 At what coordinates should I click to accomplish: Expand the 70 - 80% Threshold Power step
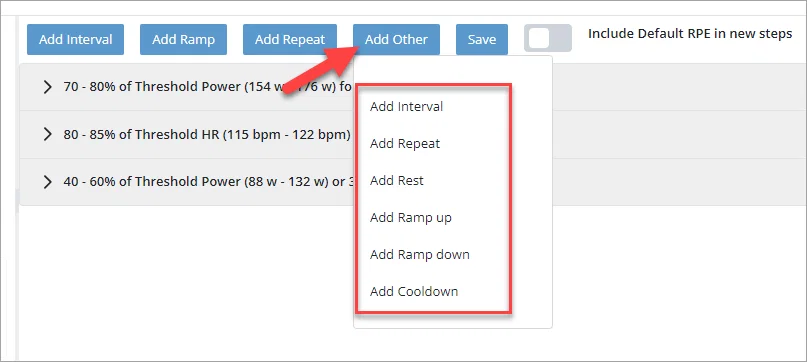47,87
